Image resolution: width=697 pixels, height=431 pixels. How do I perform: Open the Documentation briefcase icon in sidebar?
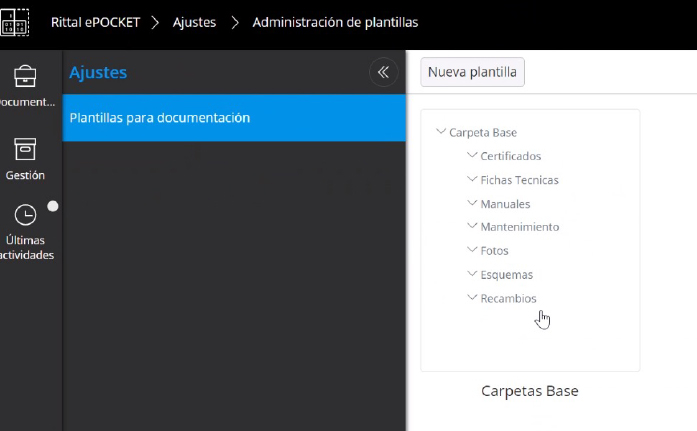coord(25,76)
